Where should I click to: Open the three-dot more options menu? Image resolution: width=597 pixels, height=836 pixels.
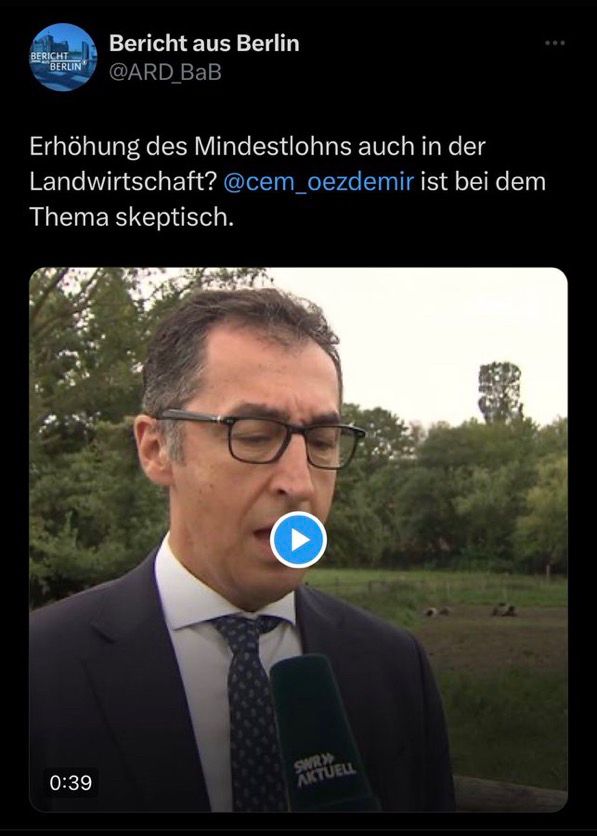pos(554,43)
